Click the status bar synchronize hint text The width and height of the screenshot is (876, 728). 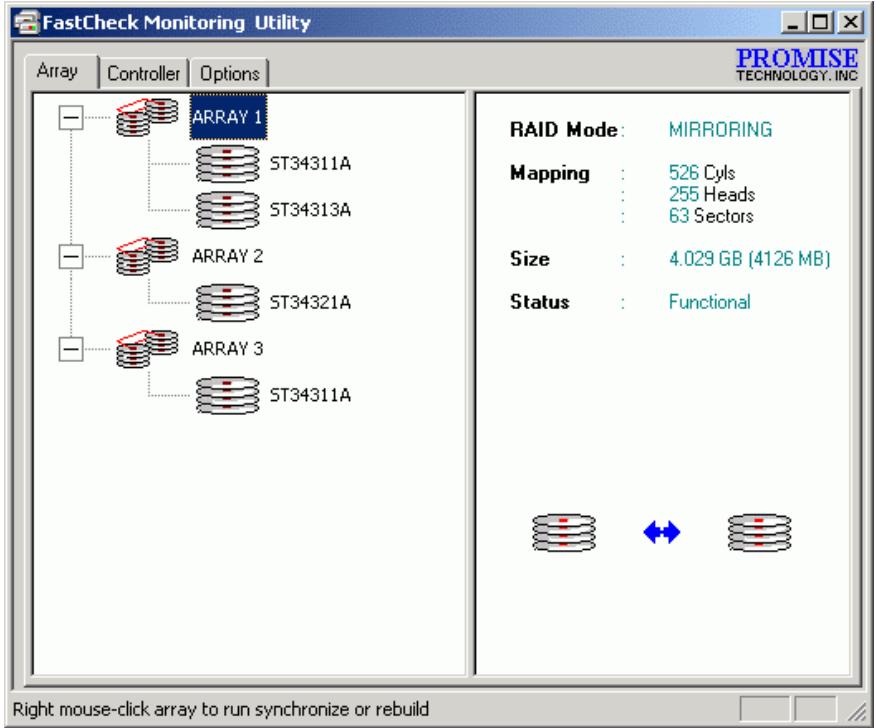tap(221, 709)
